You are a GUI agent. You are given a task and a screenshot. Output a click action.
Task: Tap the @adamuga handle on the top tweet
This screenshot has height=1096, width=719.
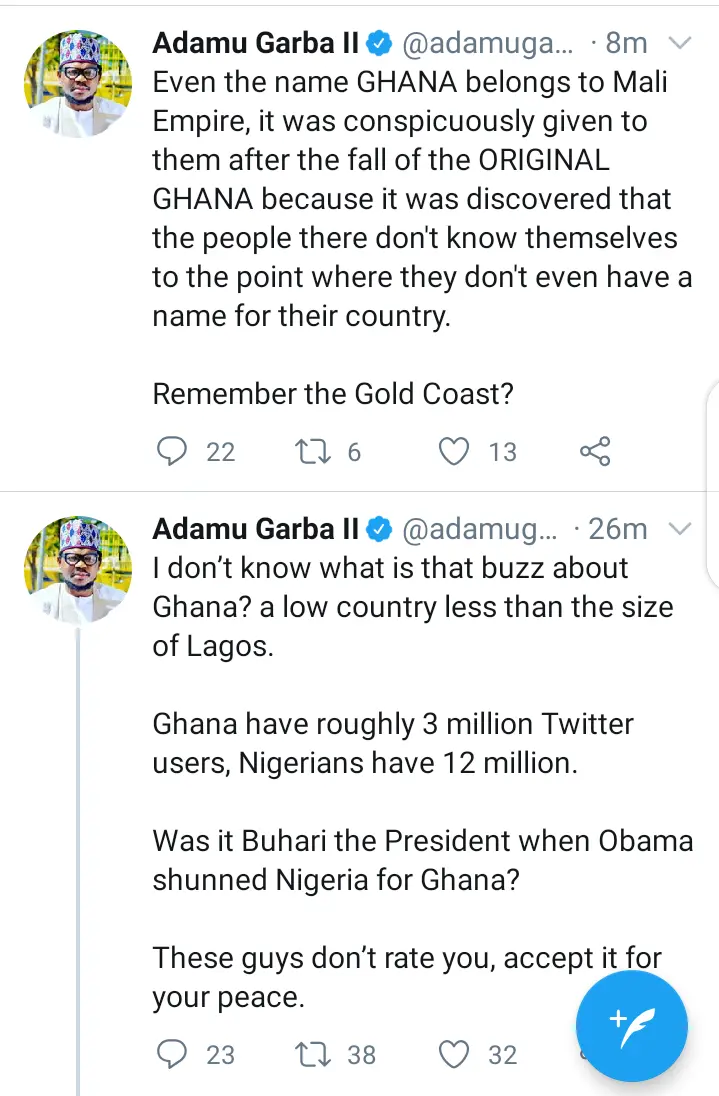point(487,44)
